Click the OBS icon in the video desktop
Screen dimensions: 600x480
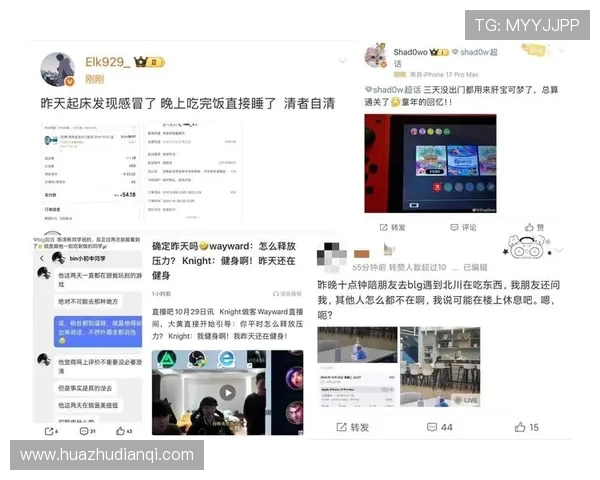(x=197, y=359)
